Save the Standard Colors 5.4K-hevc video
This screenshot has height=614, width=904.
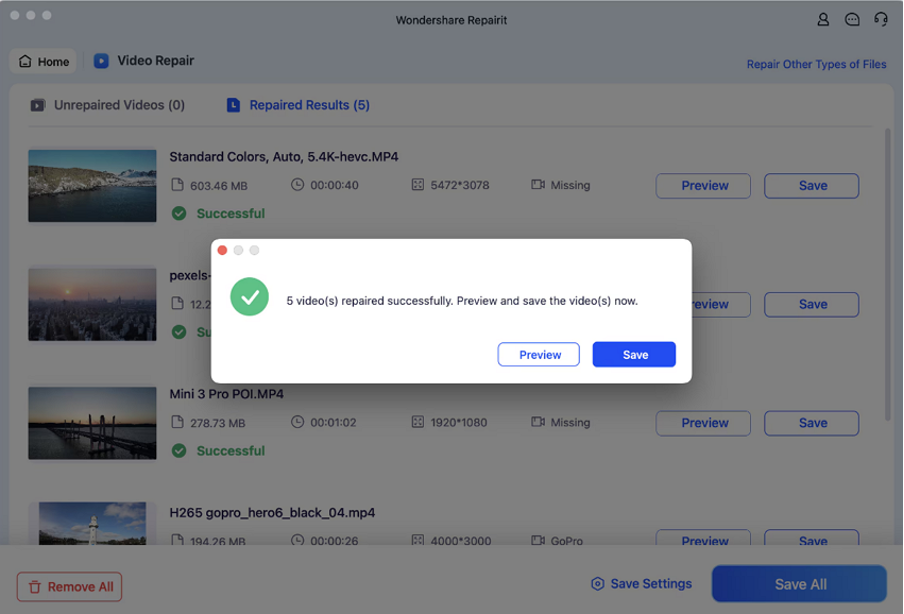(x=812, y=186)
